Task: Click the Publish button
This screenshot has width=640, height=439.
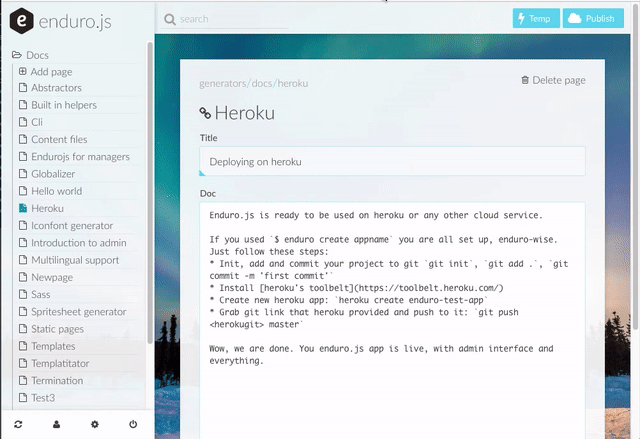Action: [593, 18]
